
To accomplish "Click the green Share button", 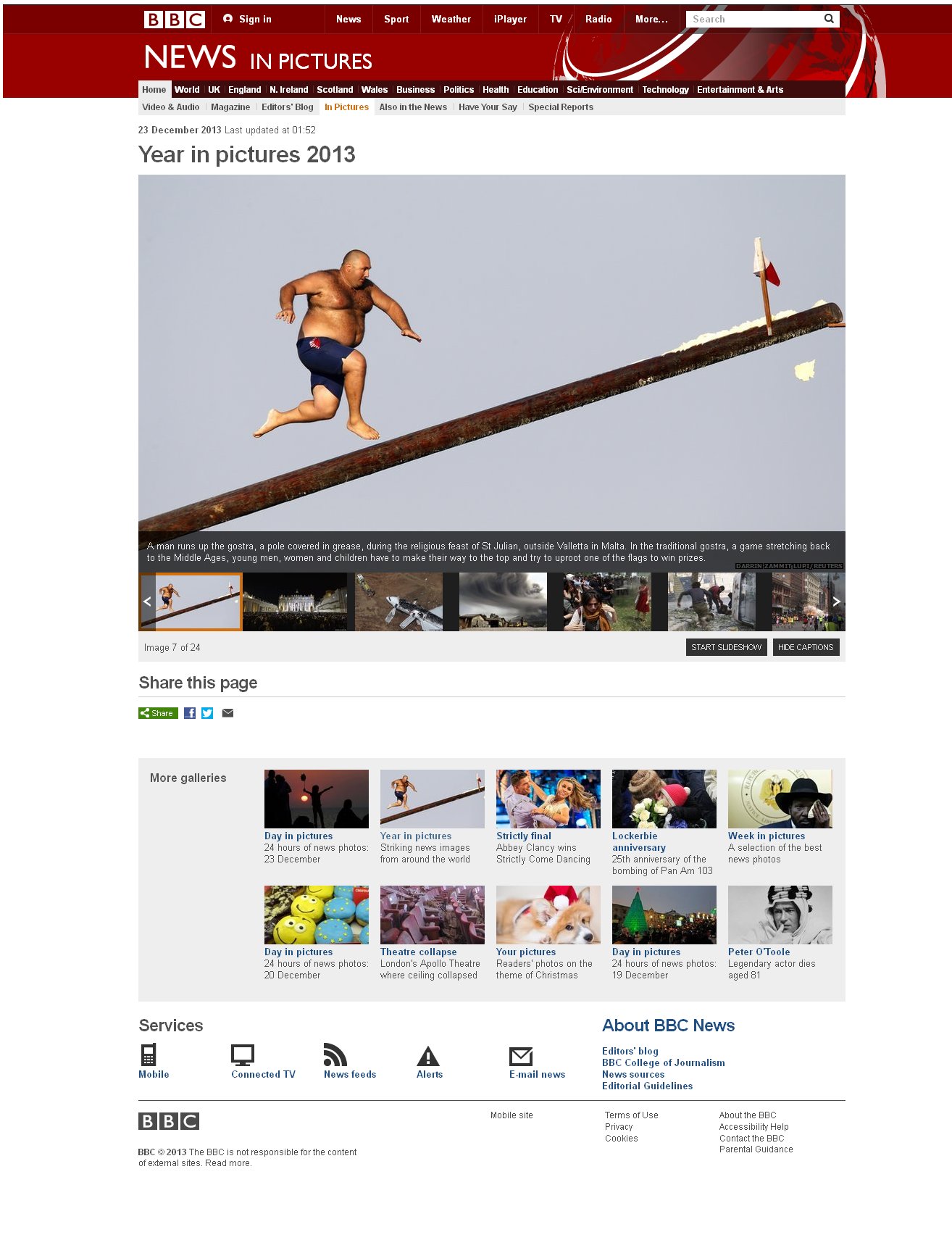I will (x=158, y=713).
